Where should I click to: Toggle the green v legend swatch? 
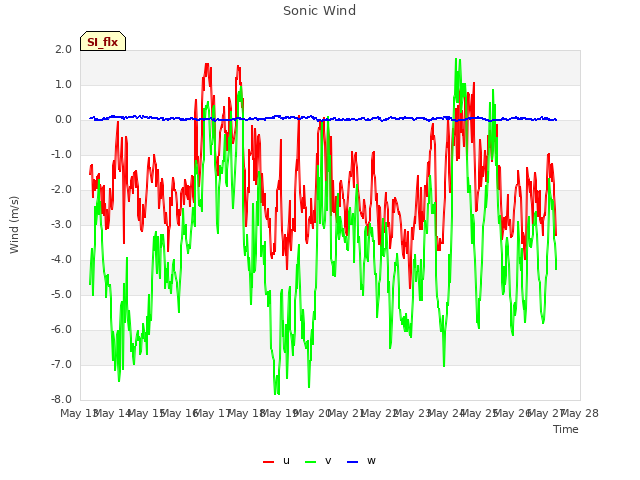(x=311, y=461)
